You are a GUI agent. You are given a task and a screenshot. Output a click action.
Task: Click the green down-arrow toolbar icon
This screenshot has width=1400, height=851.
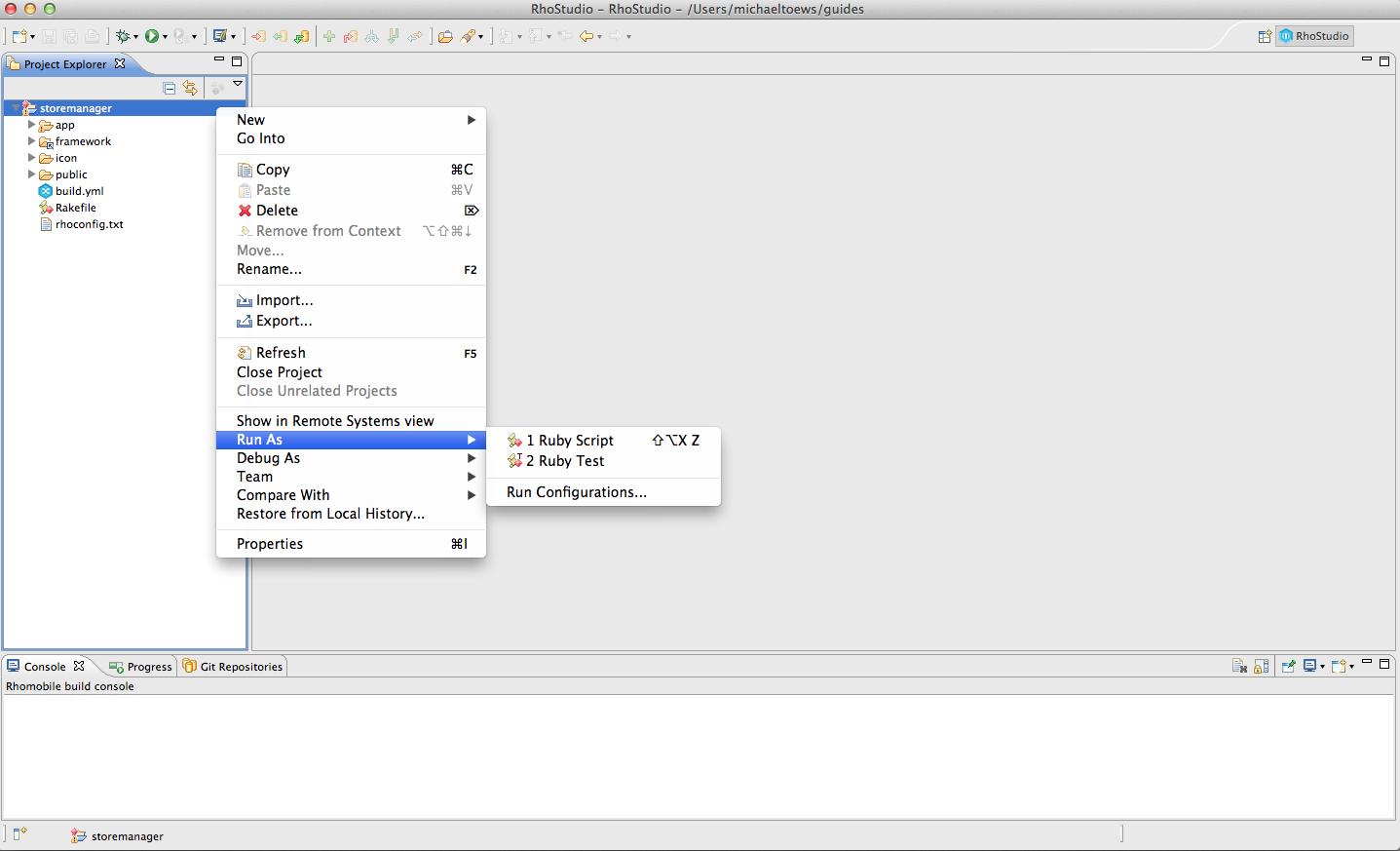tap(394, 36)
